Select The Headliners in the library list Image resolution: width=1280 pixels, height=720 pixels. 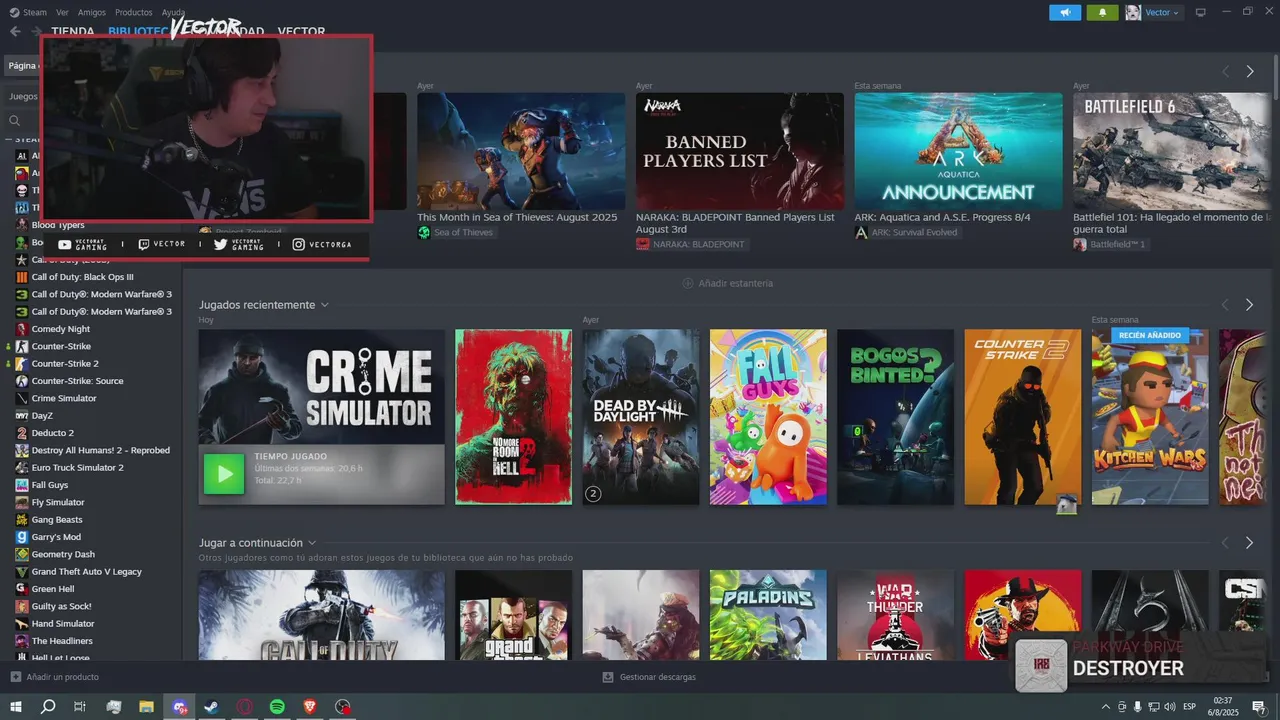[x=62, y=641]
